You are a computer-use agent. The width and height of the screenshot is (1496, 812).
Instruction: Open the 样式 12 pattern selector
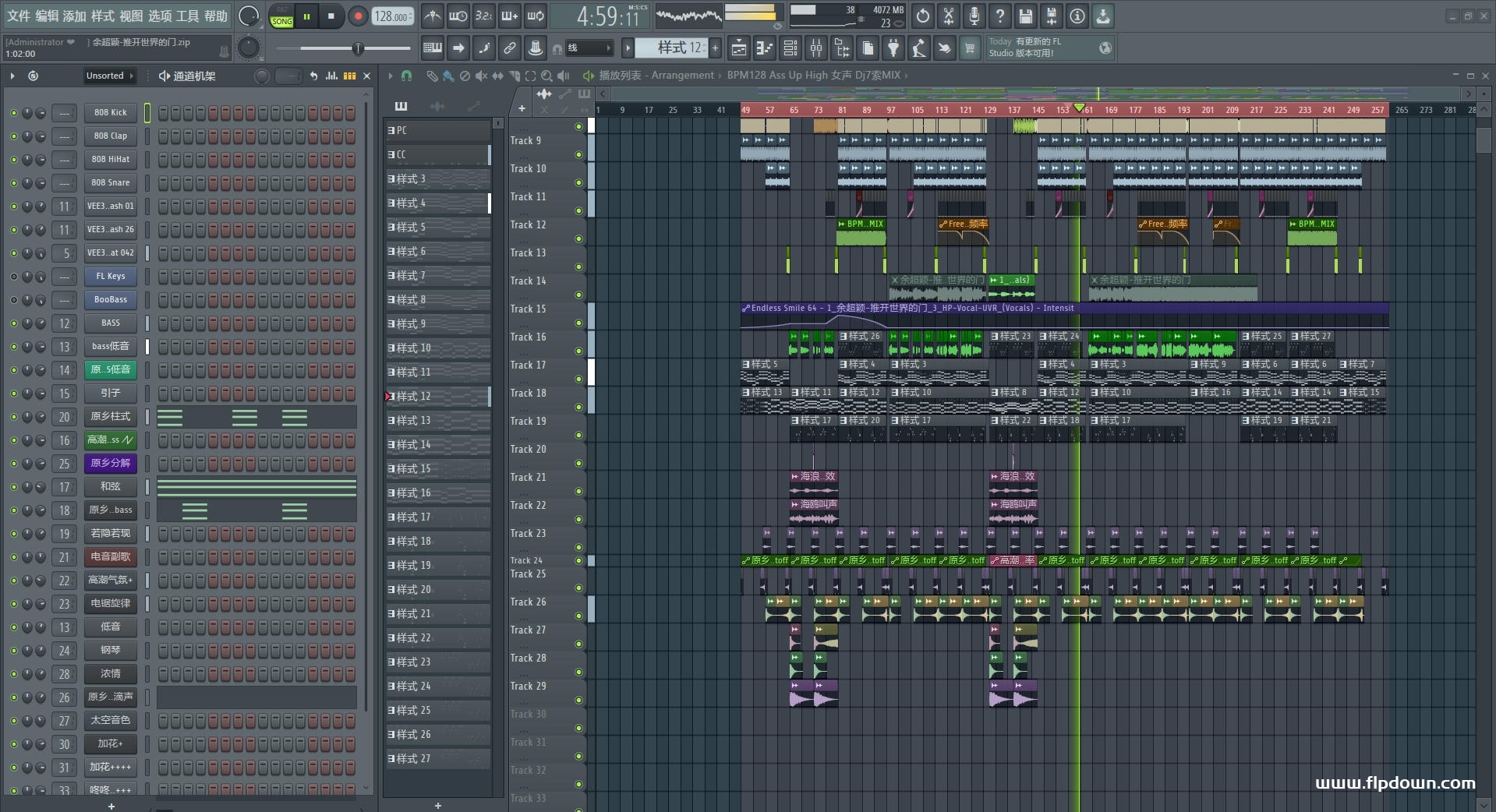(x=670, y=48)
